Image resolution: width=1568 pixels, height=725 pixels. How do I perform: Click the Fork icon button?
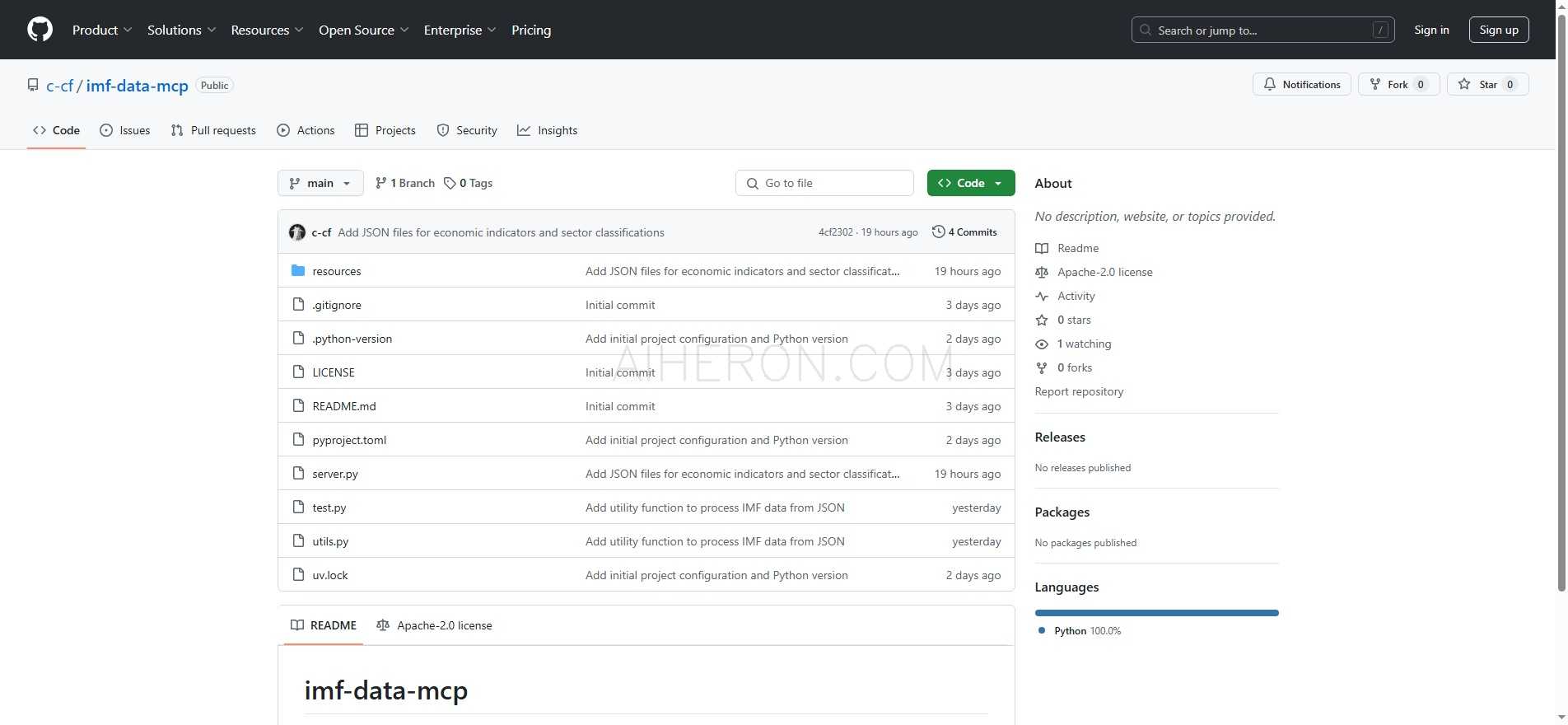[1374, 84]
